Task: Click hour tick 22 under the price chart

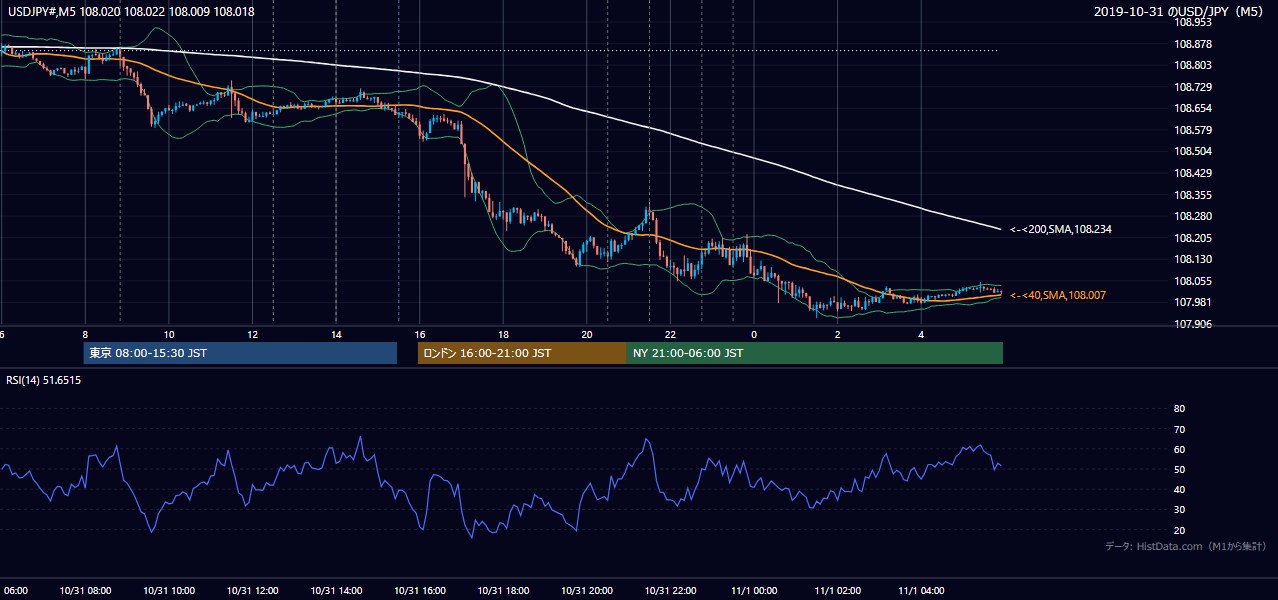Action: coord(670,334)
